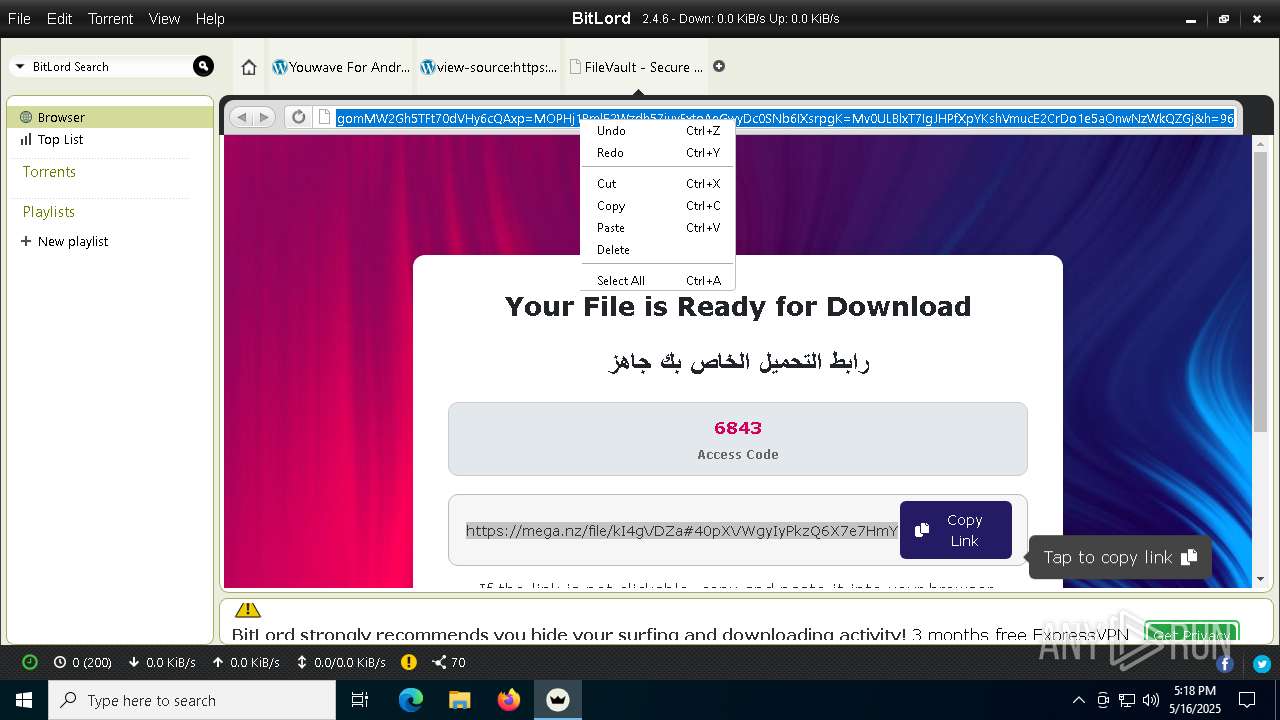Choose Delete in the context menu
This screenshot has width=1280, height=720.
coord(658,250)
